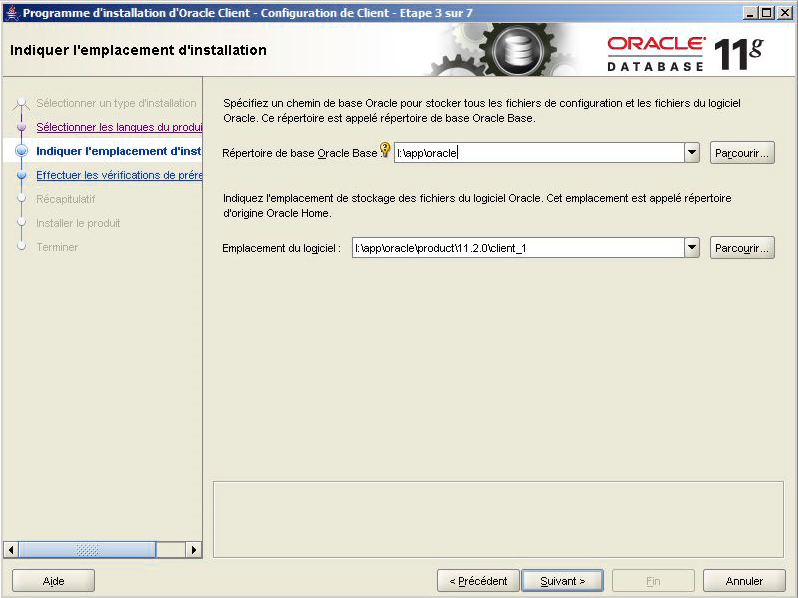Click in the Emplacement du logiciel field
Viewport: 798px width, 598px height.
pyautogui.click(x=518, y=248)
